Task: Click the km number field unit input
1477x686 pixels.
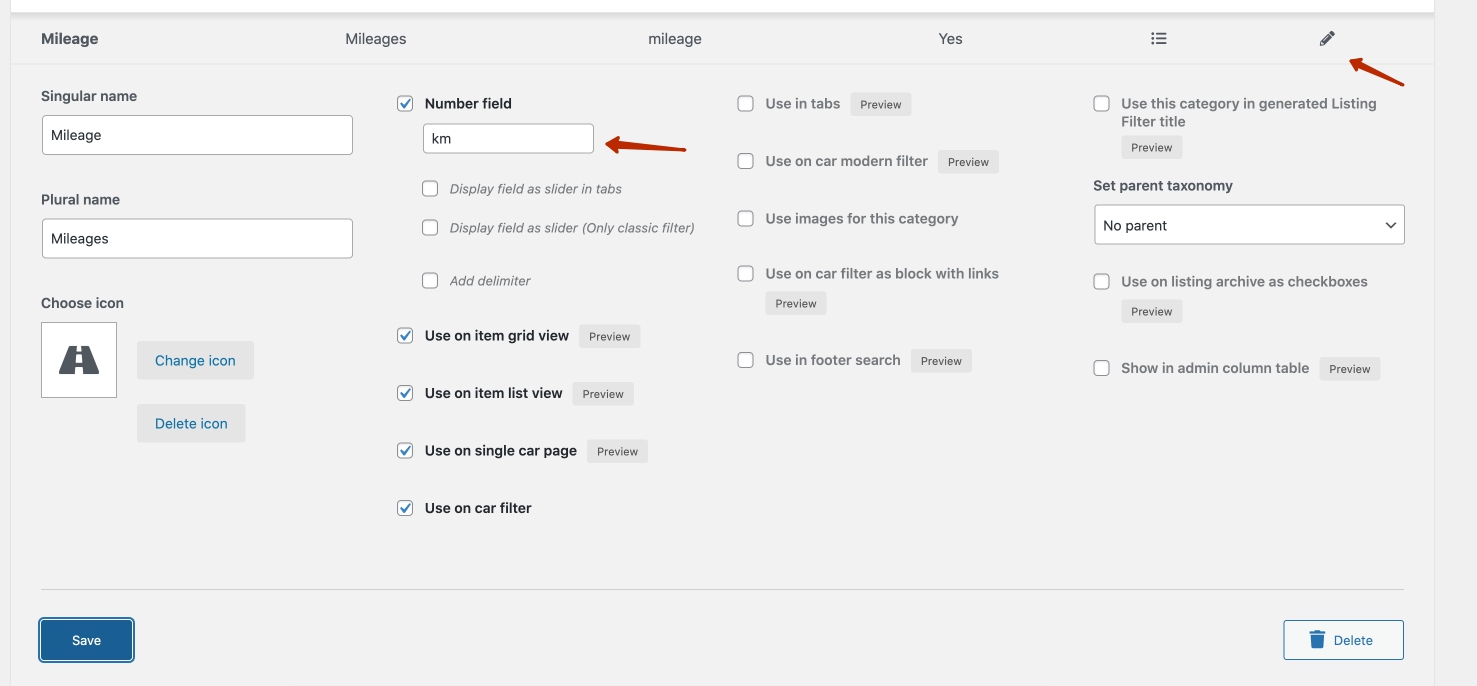Action: coord(508,139)
